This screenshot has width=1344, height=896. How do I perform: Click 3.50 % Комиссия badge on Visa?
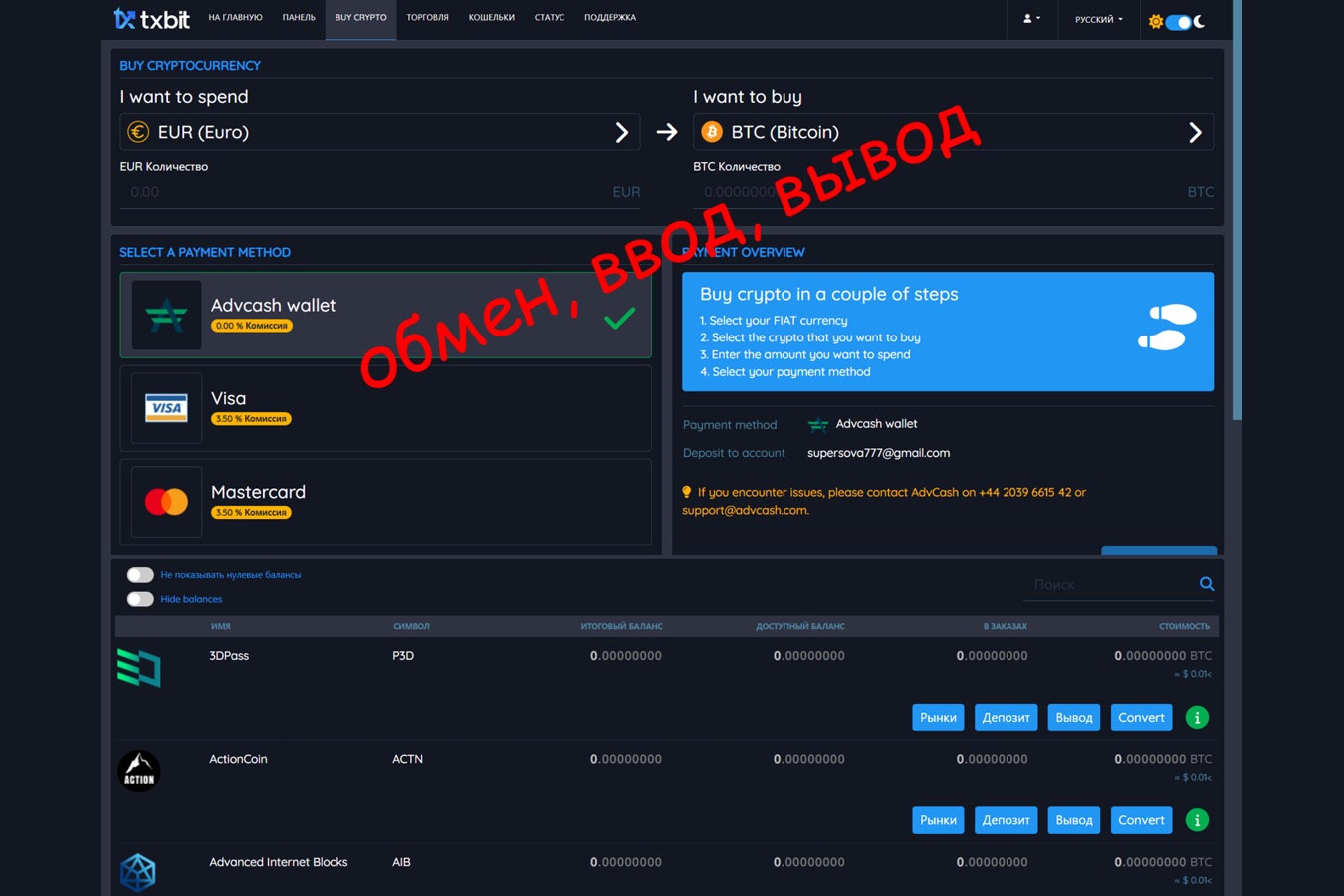click(x=251, y=419)
